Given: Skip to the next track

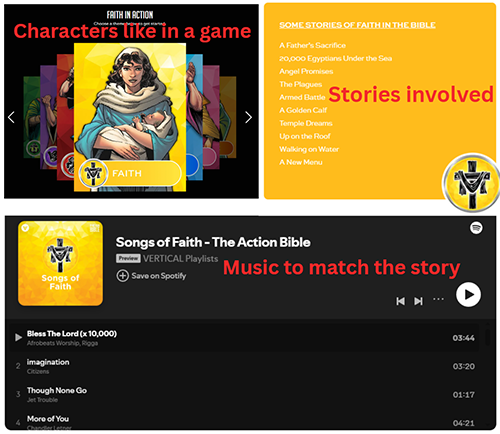Looking at the screenshot, I should (418, 301).
